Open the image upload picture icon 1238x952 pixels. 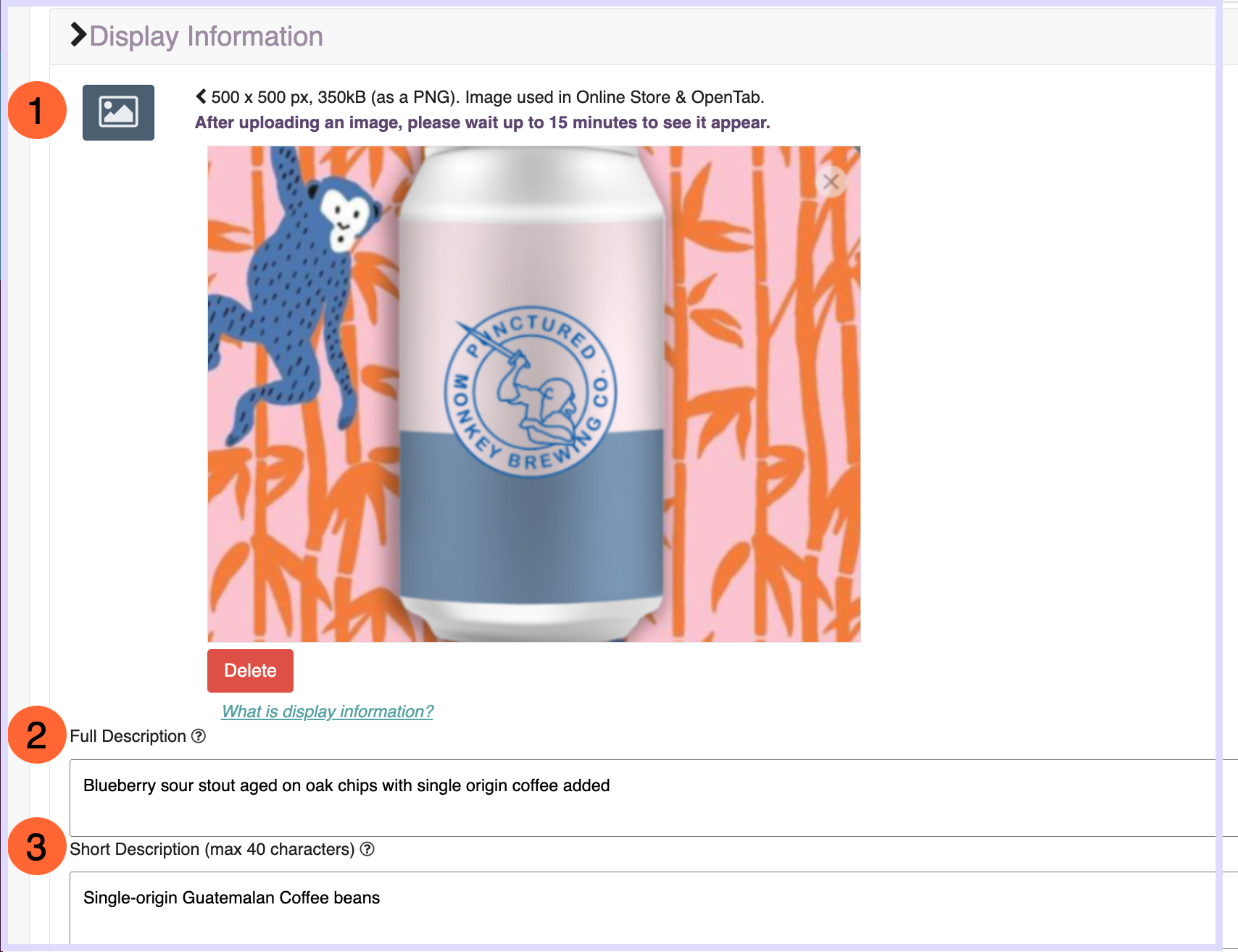point(118,112)
